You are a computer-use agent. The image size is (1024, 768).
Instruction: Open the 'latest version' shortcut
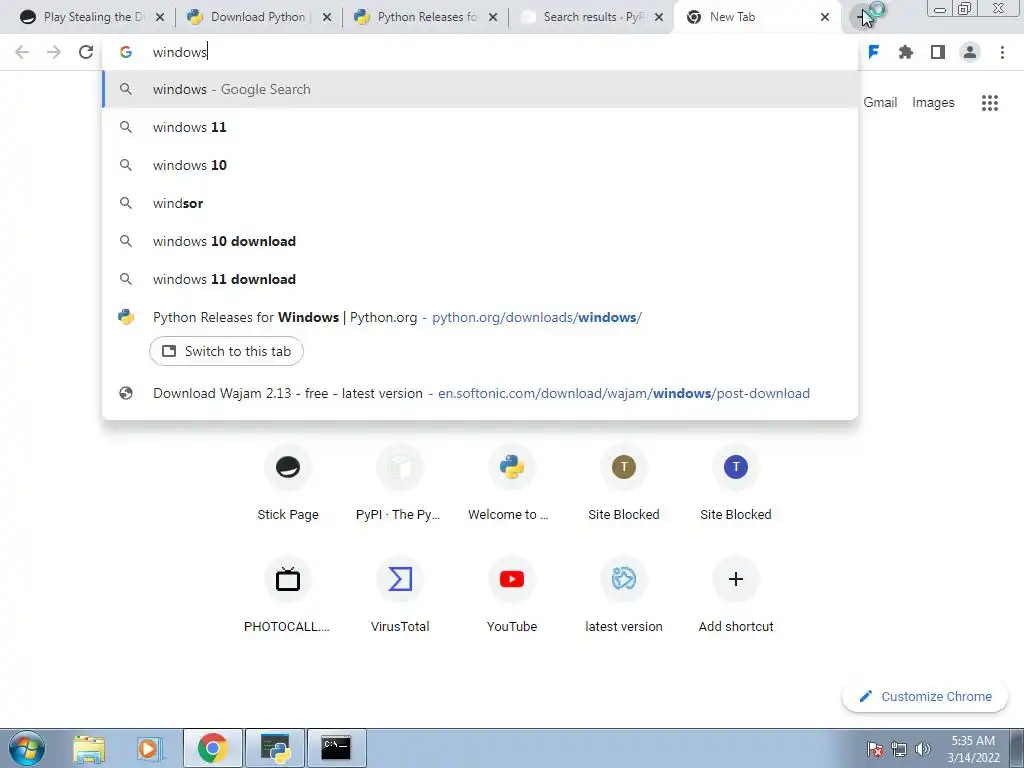624,596
